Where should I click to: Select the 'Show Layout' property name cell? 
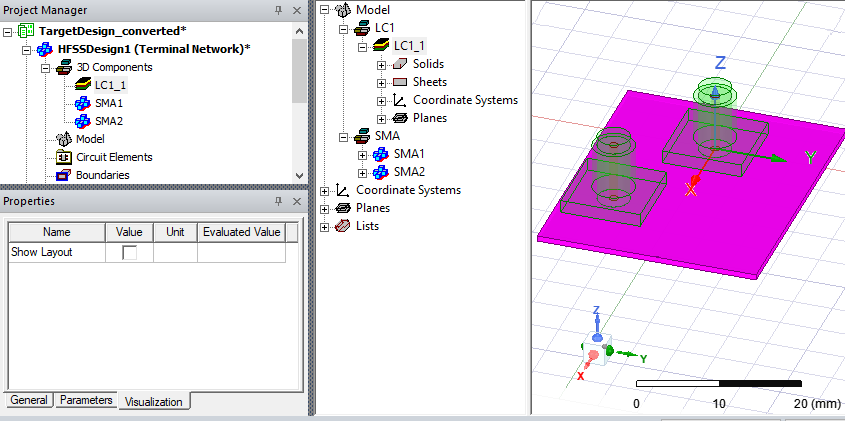pos(57,252)
